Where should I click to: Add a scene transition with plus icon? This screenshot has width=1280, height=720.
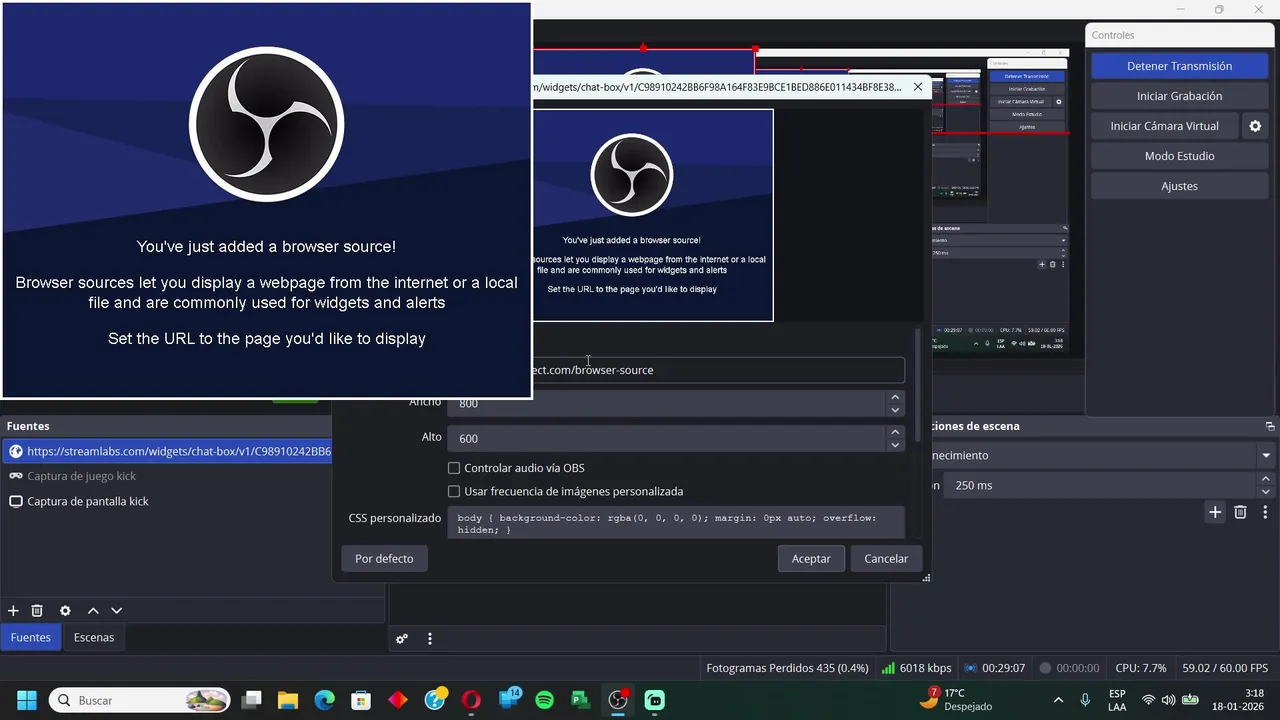[x=1215, y=512]
